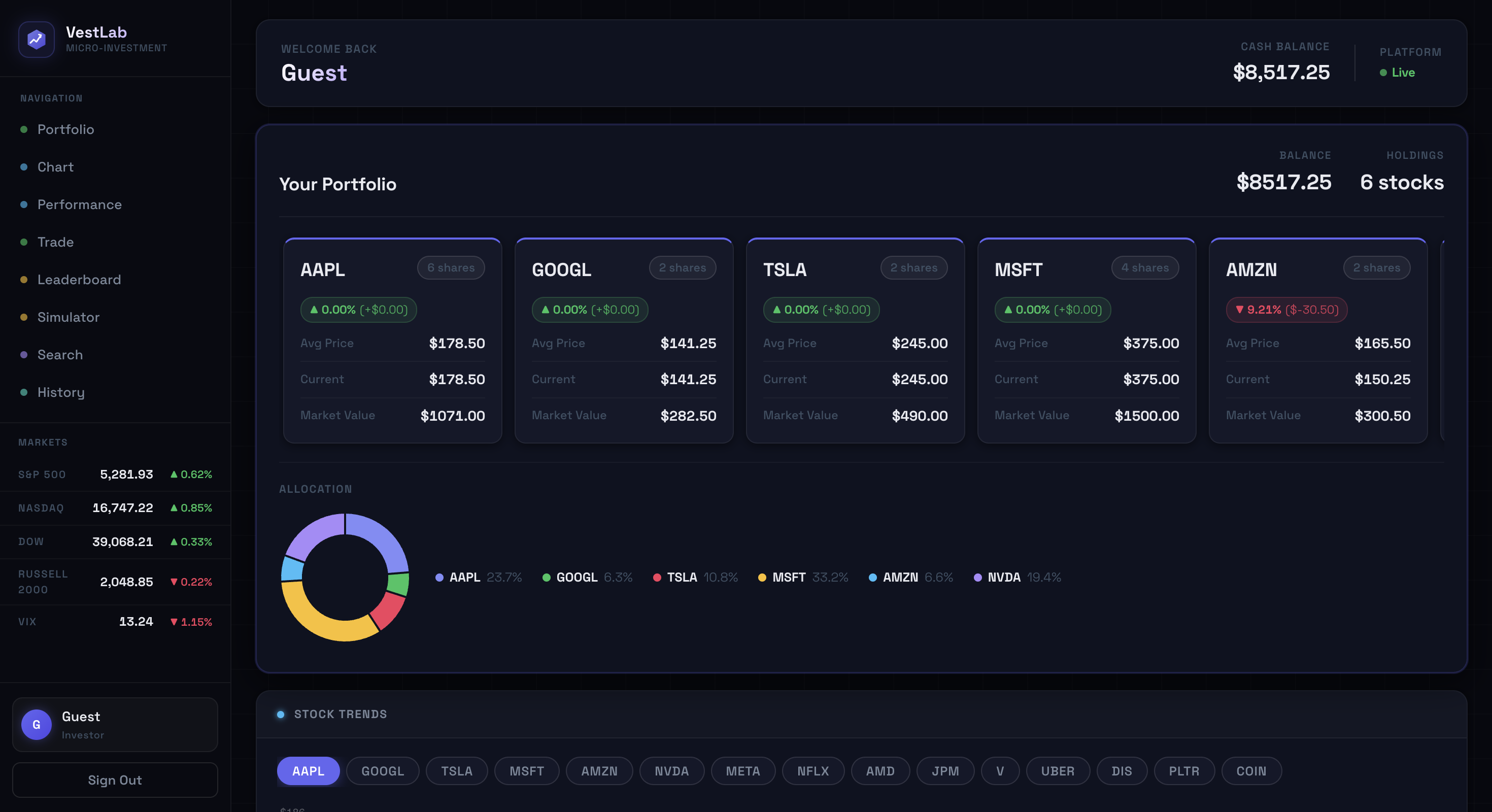The image size is (1492, 812).
Task: Open the Search navigation item
Action: point(115,354)
